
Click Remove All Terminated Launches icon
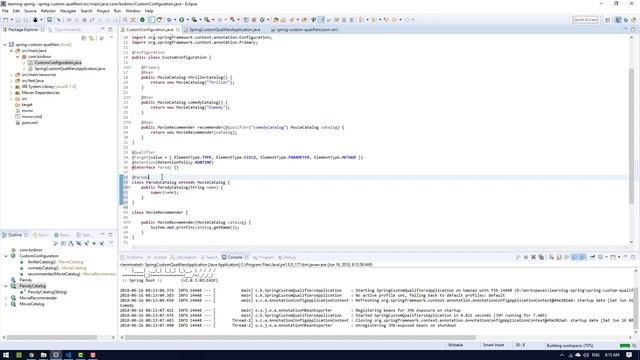[x=541, y=257]
